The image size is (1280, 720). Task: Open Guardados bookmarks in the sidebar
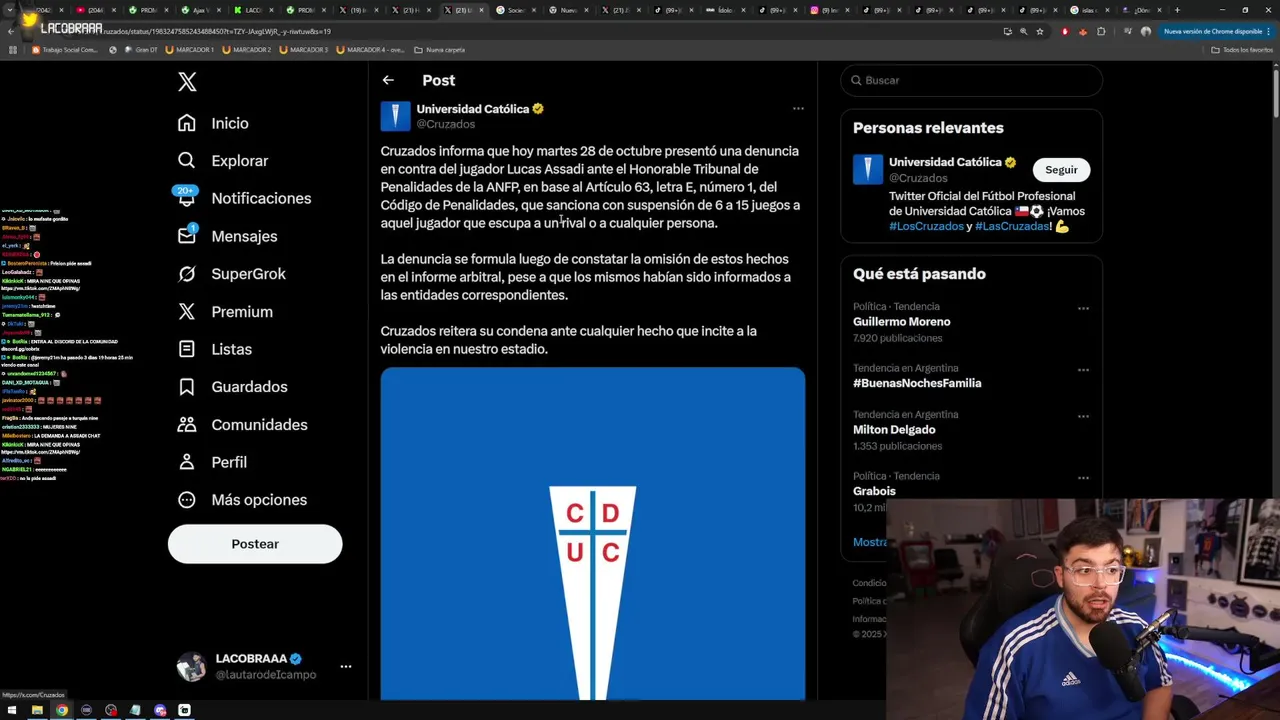click(x=232, y=387)
